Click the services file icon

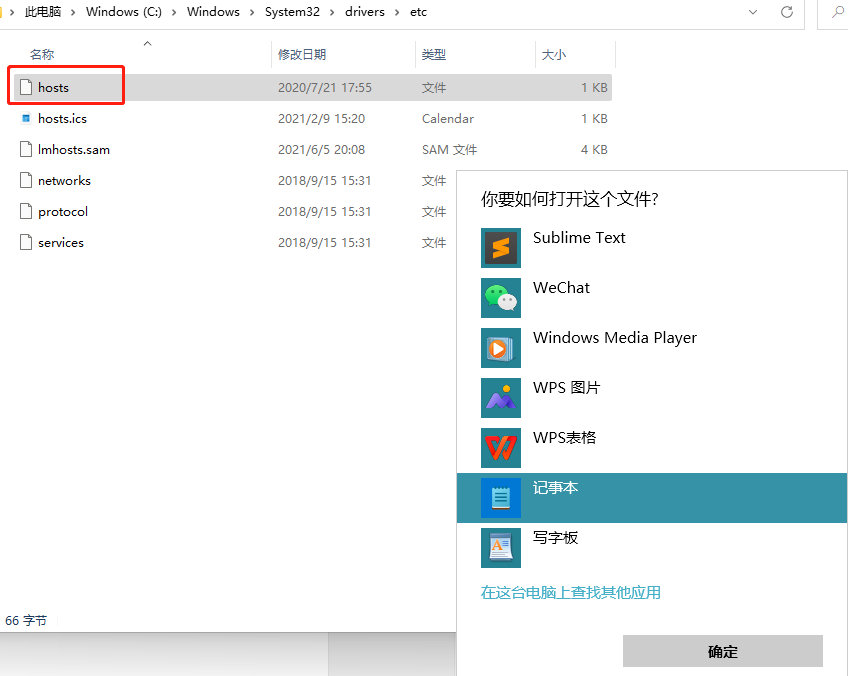tap(26, 242)
